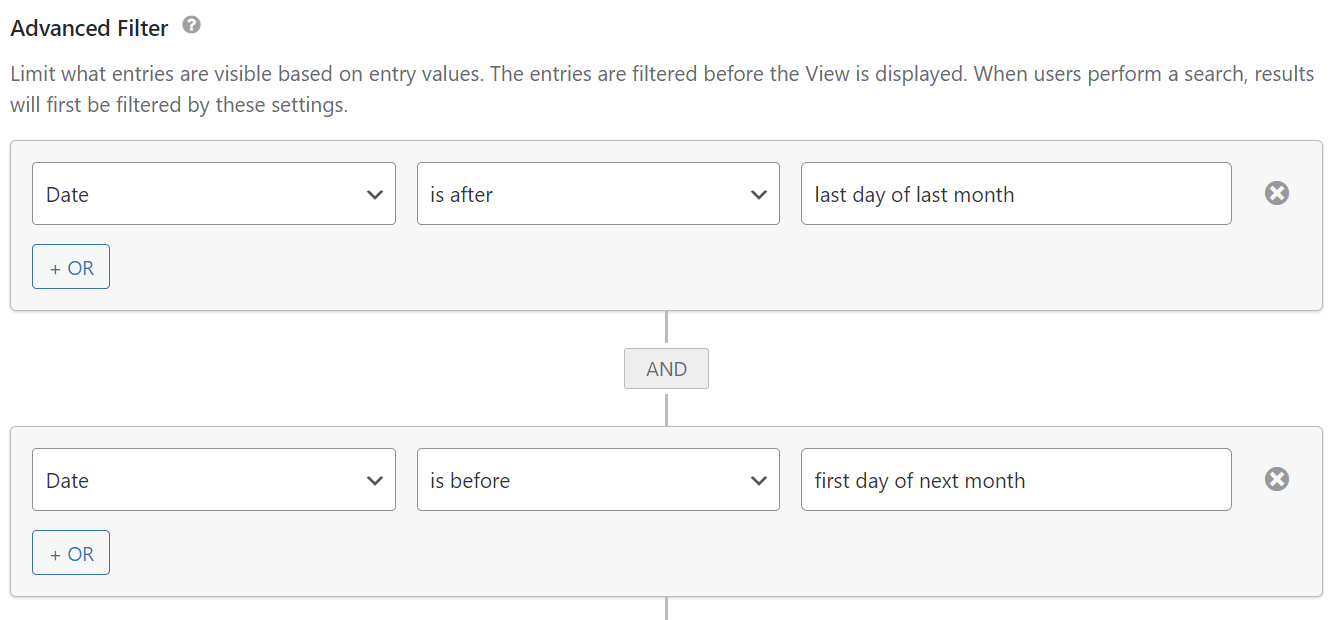This screenshot has height=620, width=1332.
Task: Click the 'Advanced Filter' heading
Action: click(89, 28)
